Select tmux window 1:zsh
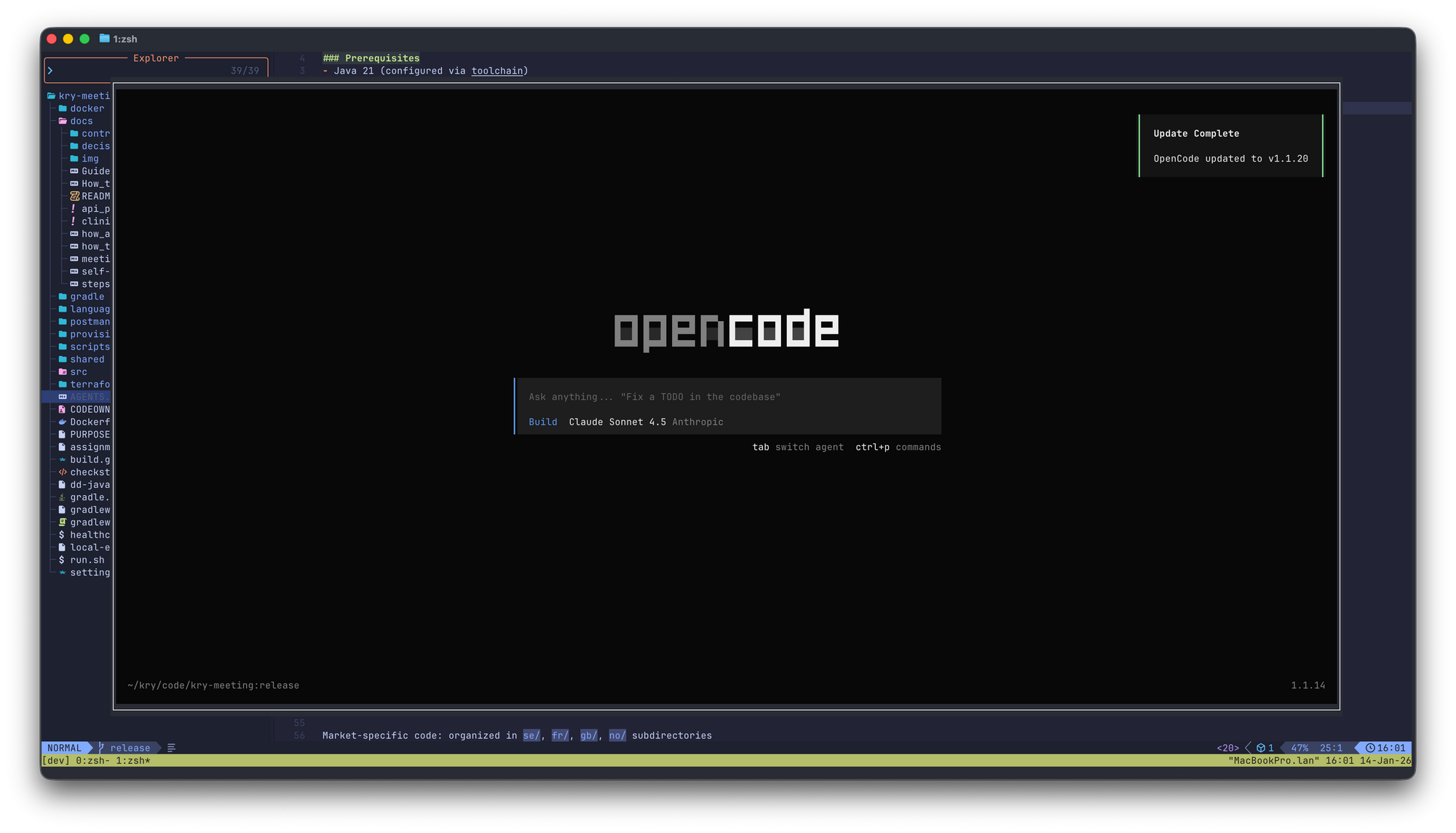The height and width of the screenshot is (833, 1456). coord(132,761)
